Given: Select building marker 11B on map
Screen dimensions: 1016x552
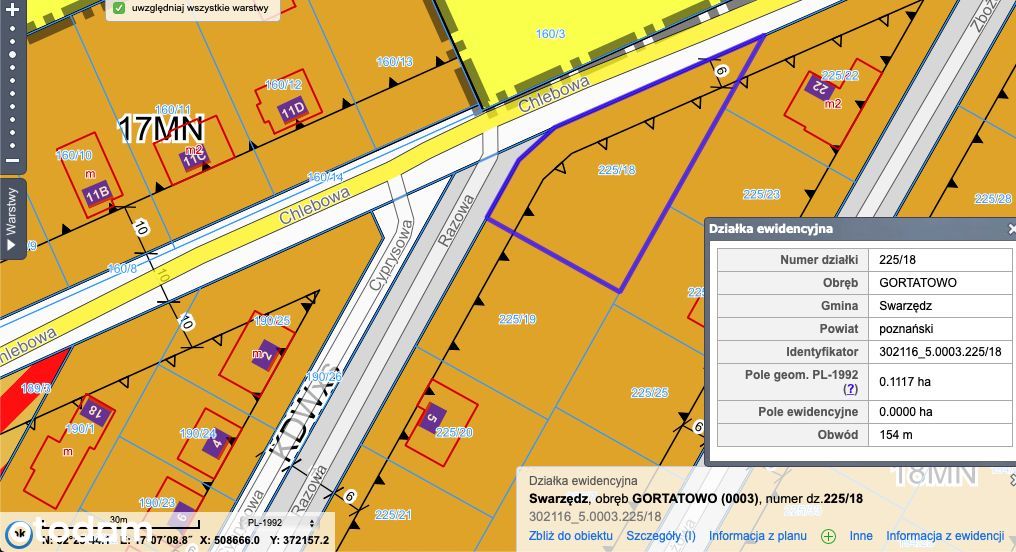Looking at the screenshot, I should pyautogui.click(x=97, y=194).
